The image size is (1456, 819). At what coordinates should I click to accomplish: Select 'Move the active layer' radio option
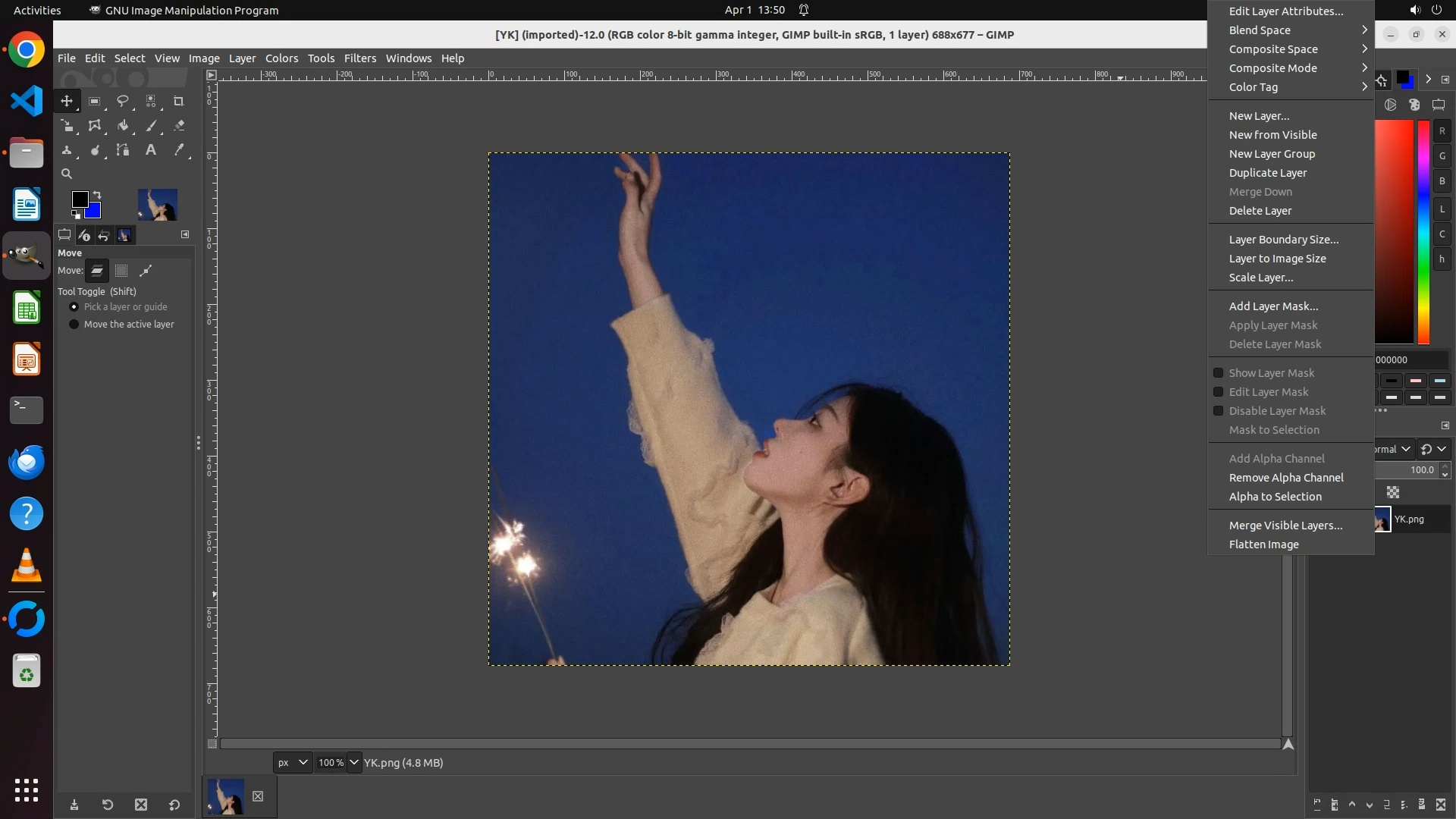click(x=74, y=325)
